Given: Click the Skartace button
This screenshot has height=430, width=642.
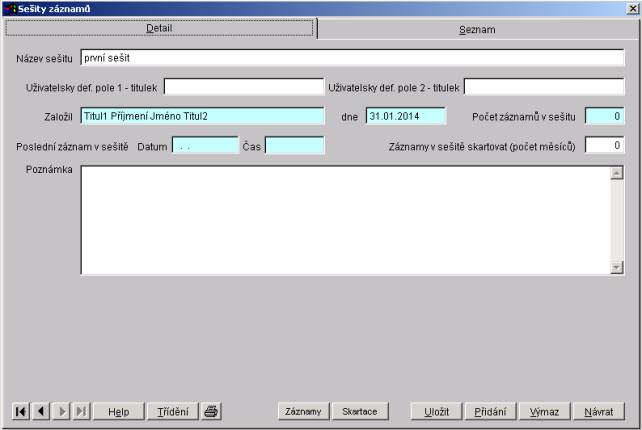Looking at the screenshot, I should (x=359, y=411).
